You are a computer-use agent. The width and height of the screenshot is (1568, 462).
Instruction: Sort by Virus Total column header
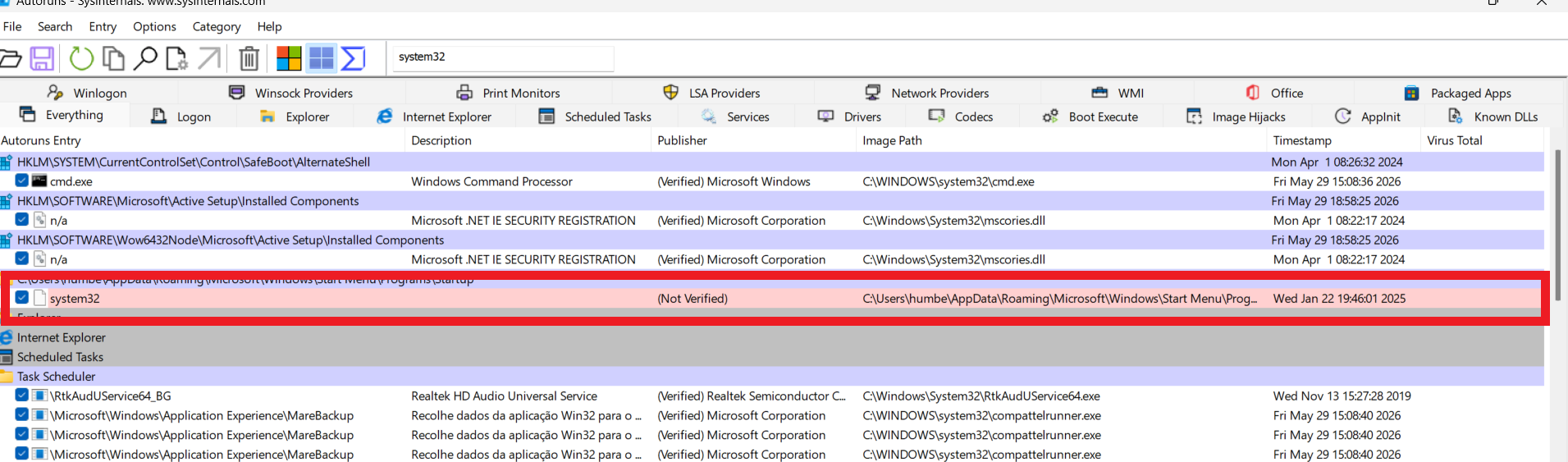1483,140
